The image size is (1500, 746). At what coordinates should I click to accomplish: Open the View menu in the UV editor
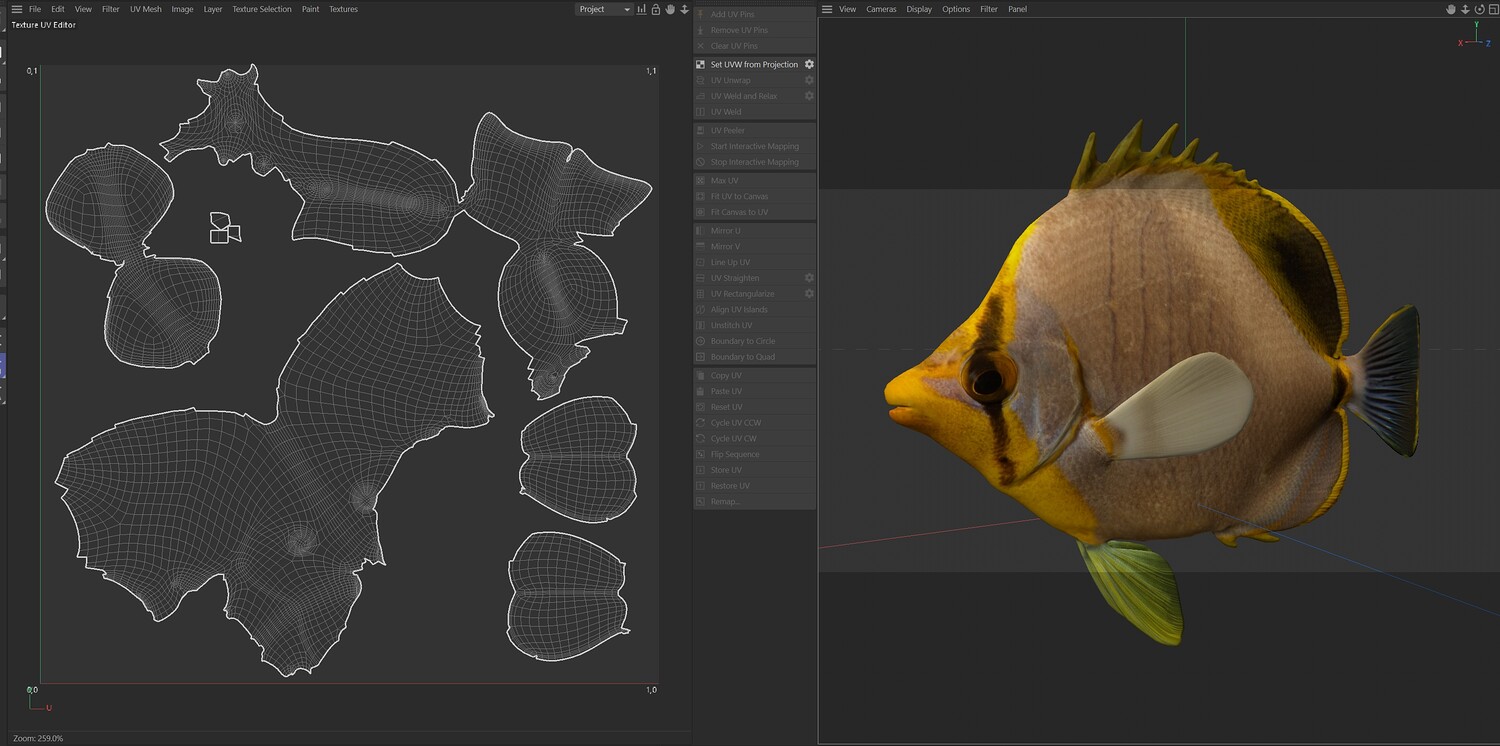click(83, 9)
